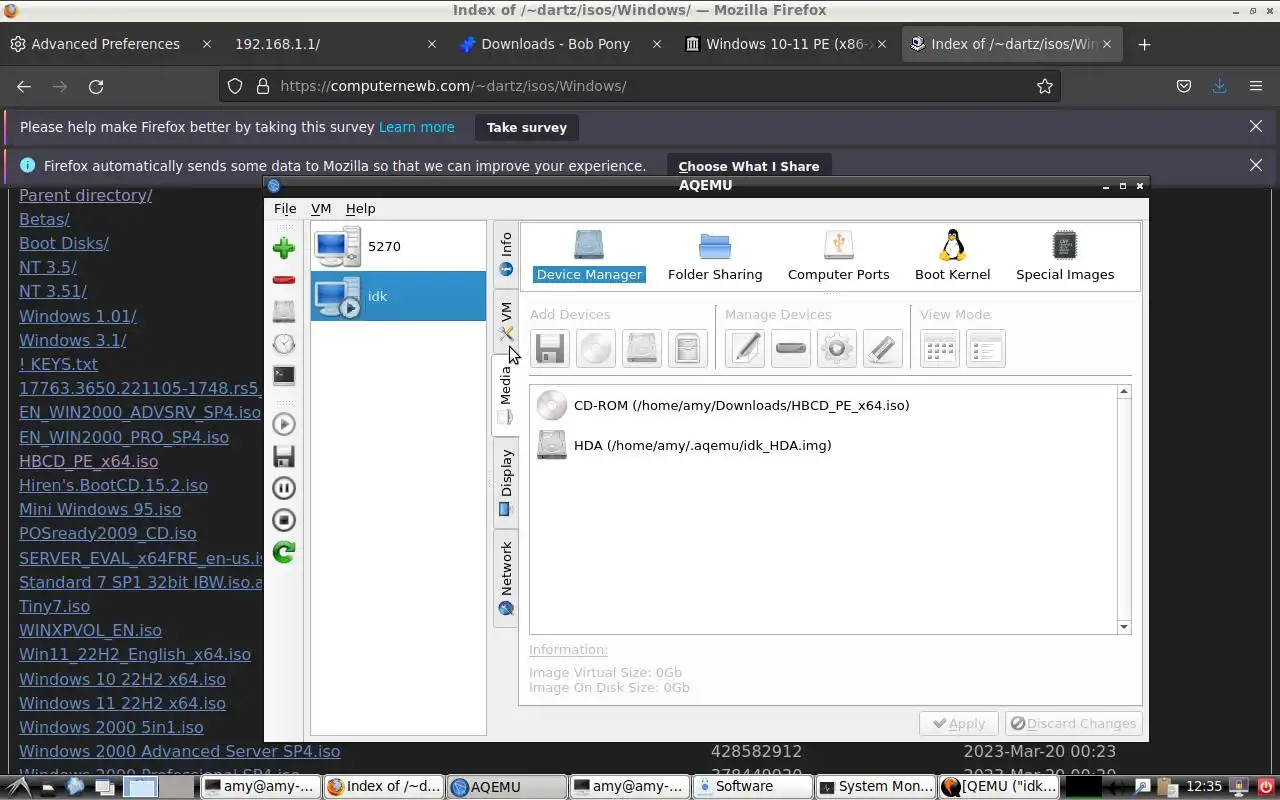
Task: Click the green reset arrow icon
Action: pyautogui.click(x=284, y=552)
